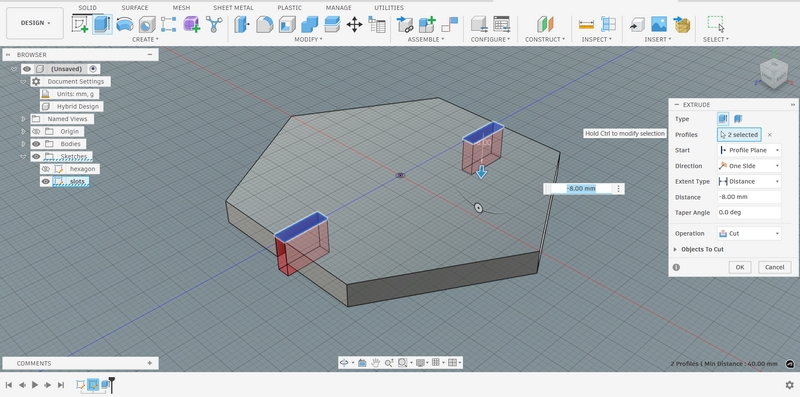Toggle visibility of the Sketches folder

(36, 156)
